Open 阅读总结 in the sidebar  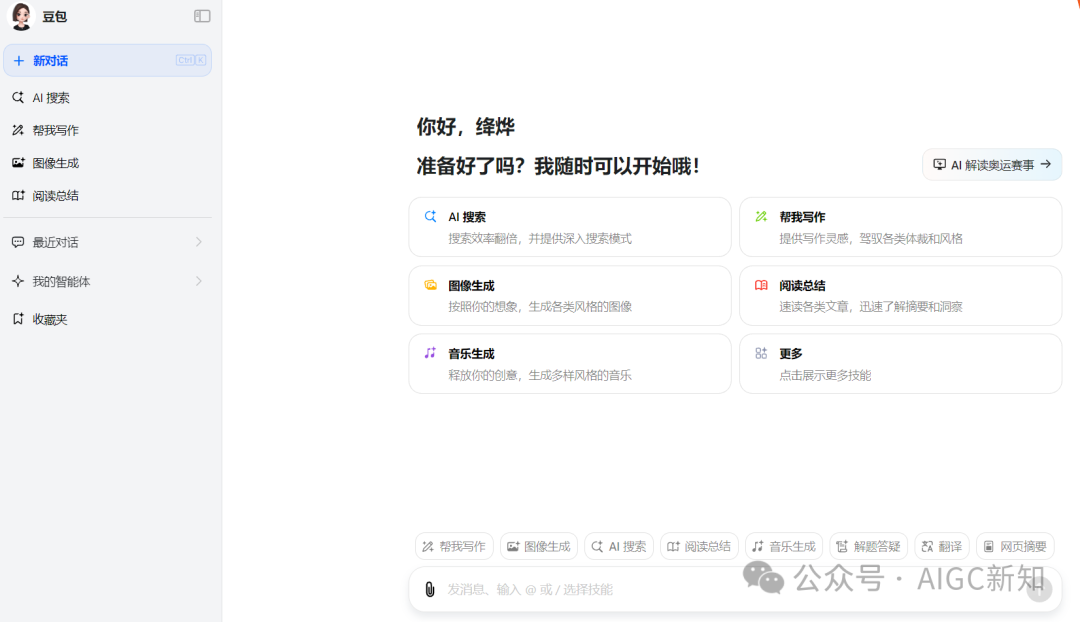(x=107, y=196)
